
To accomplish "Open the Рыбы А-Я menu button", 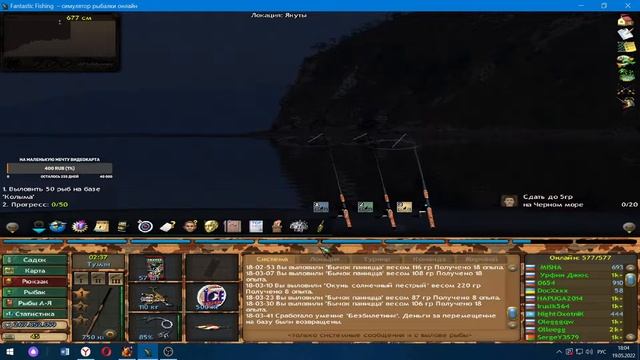I will 35,303.
